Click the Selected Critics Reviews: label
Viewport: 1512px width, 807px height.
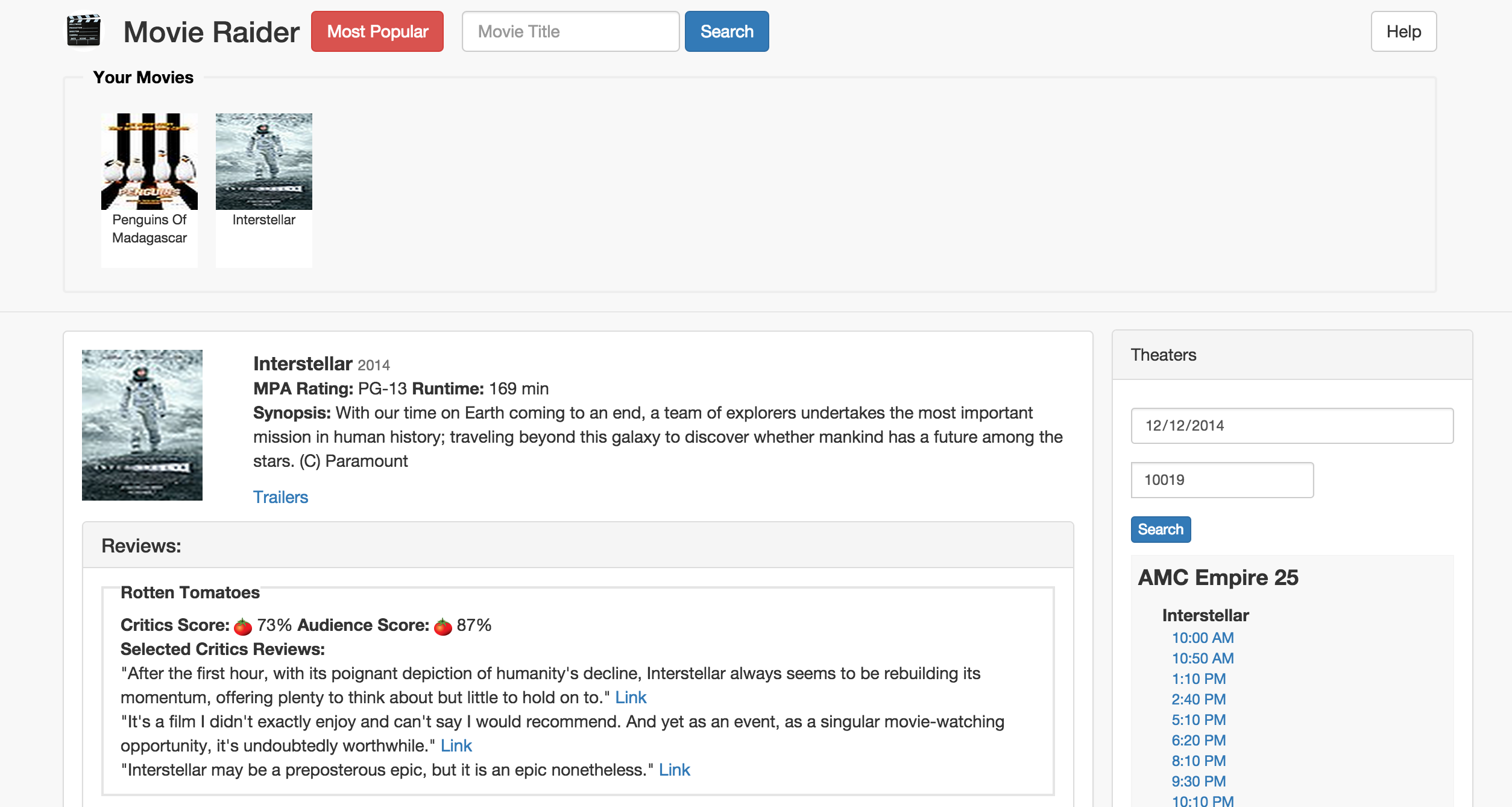222,649
